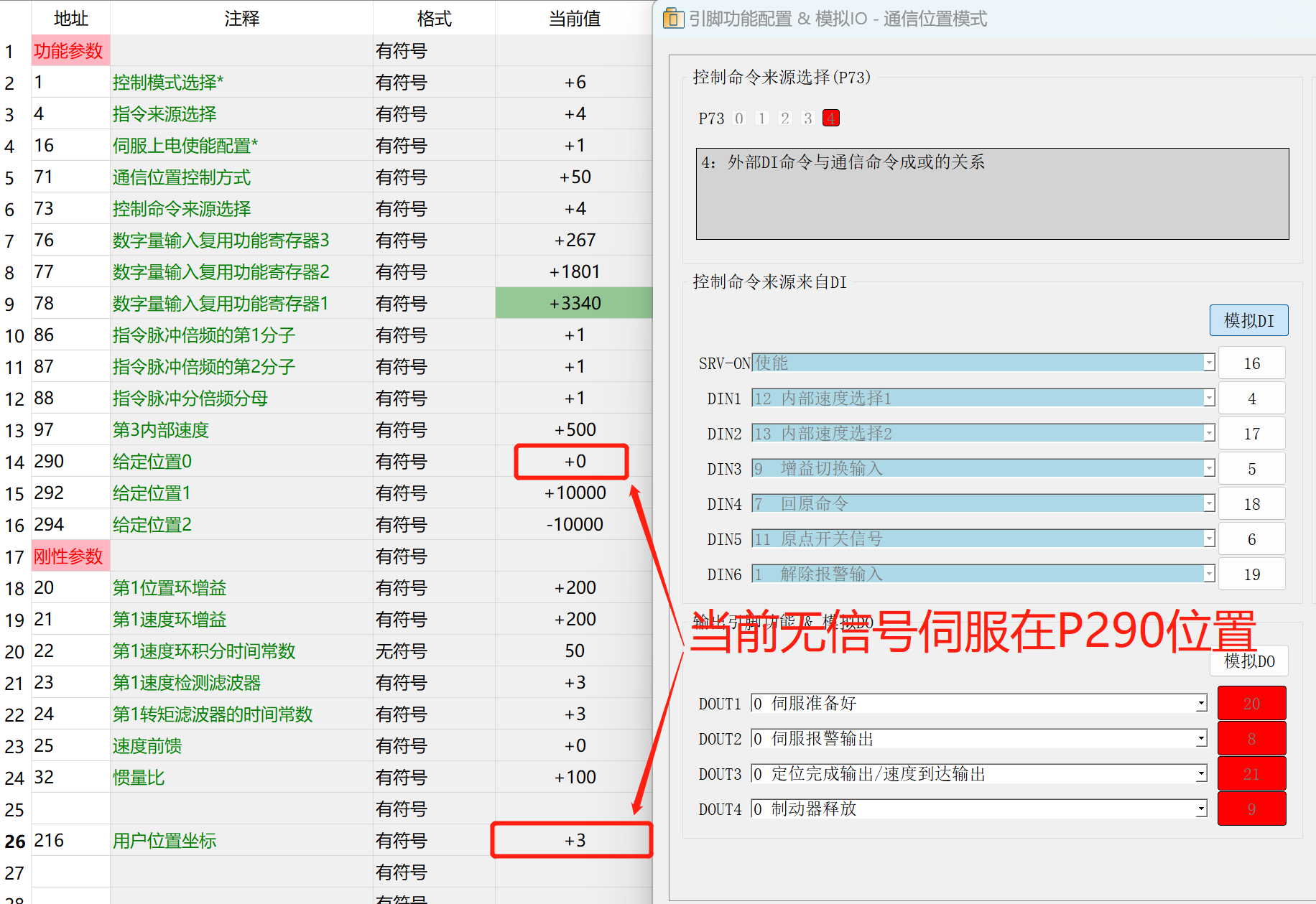Click 通信位置控制方式 value +50
This screenshot has height=904, width=1316.
click(574, 177)
